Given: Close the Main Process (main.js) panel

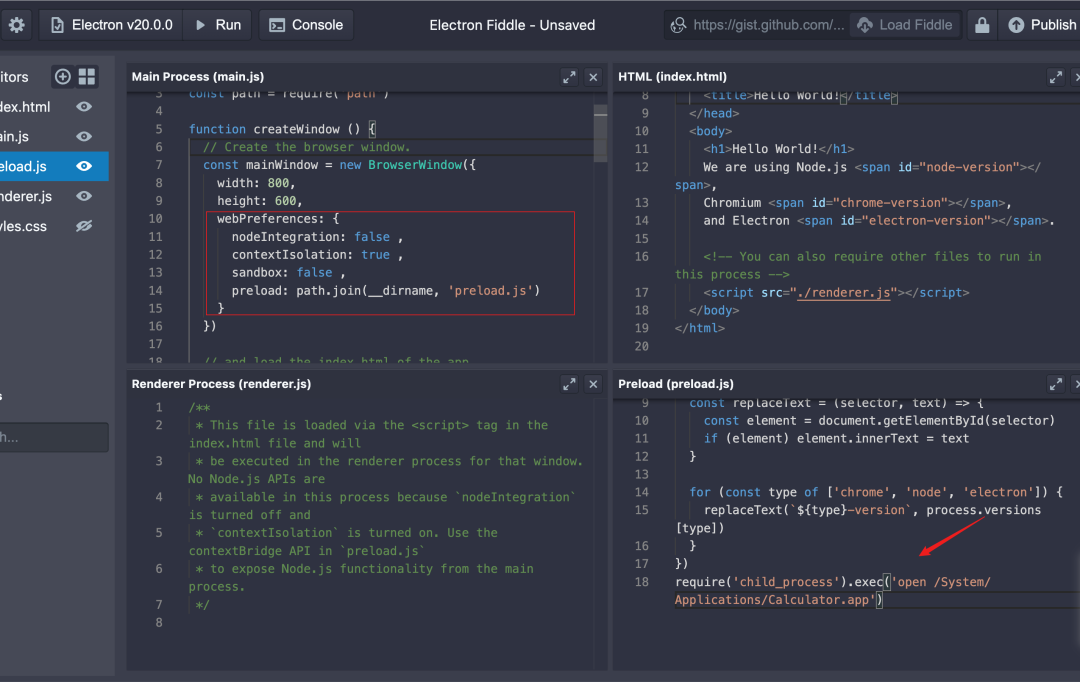Looking at the screenshot, I should coord(593,77).
